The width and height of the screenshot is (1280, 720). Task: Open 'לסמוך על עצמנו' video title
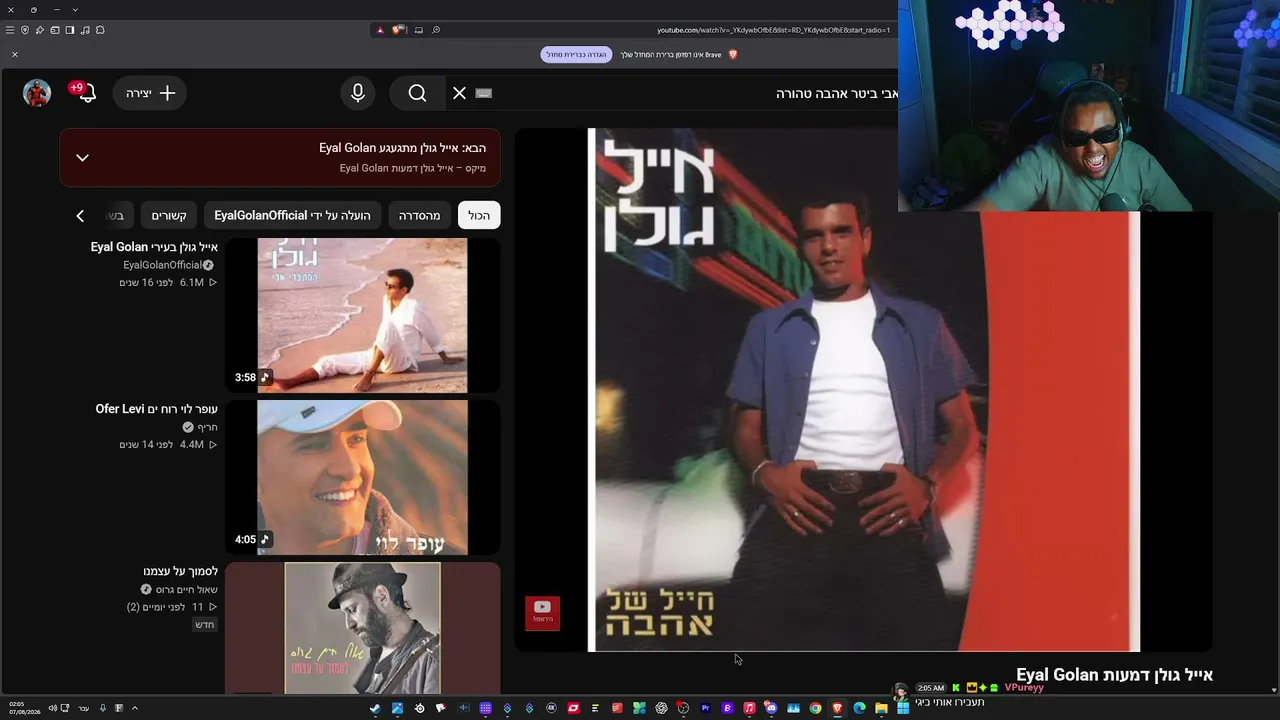click(180, 571)
